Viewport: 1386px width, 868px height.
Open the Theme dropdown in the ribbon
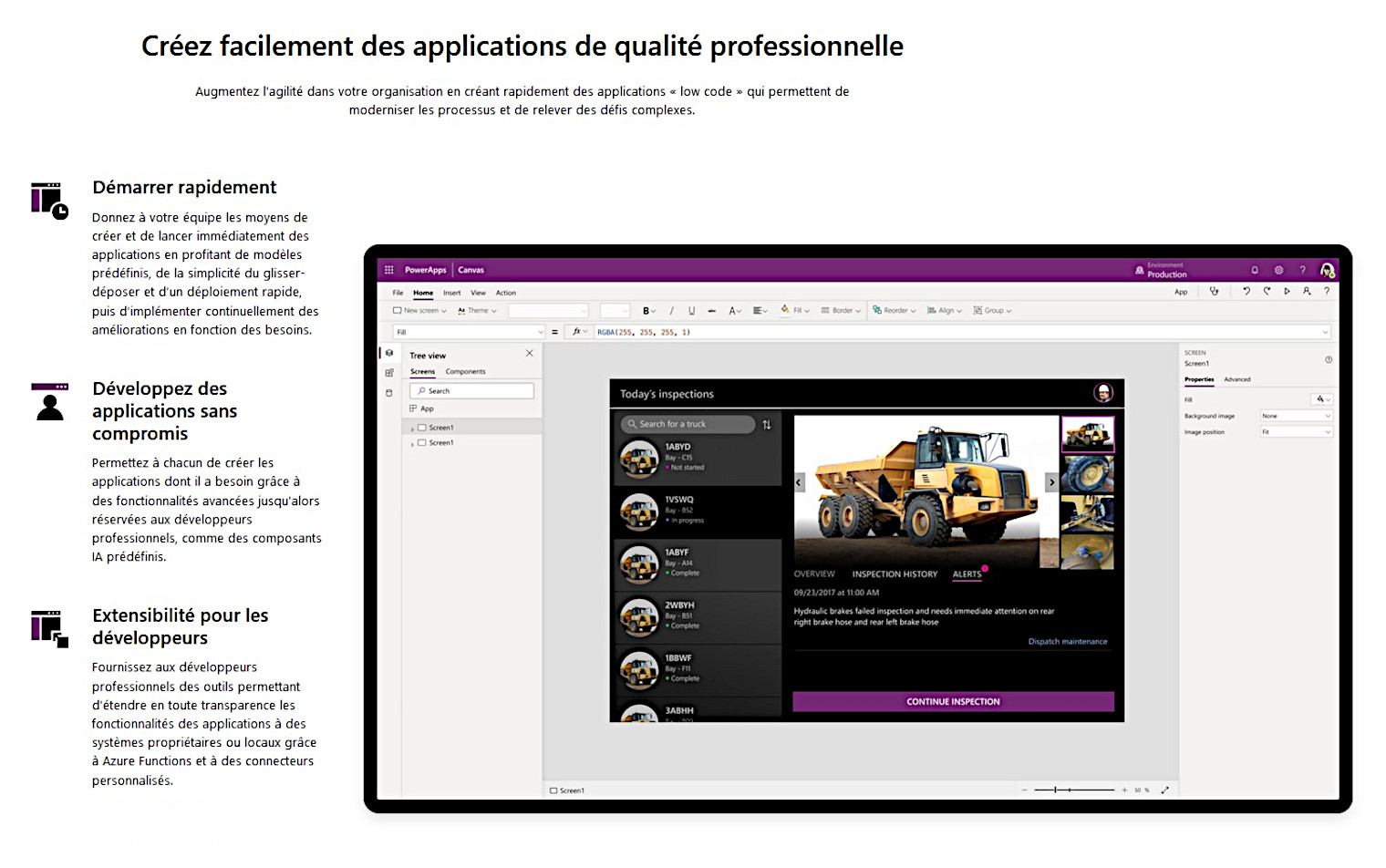click(477, 310)
